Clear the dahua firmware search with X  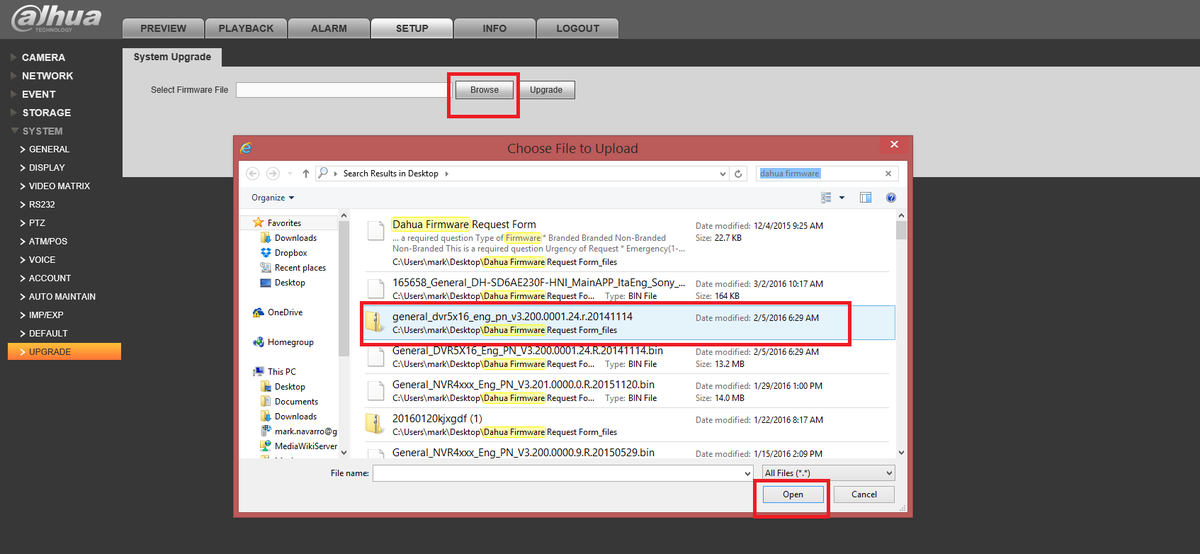point(889,173)
